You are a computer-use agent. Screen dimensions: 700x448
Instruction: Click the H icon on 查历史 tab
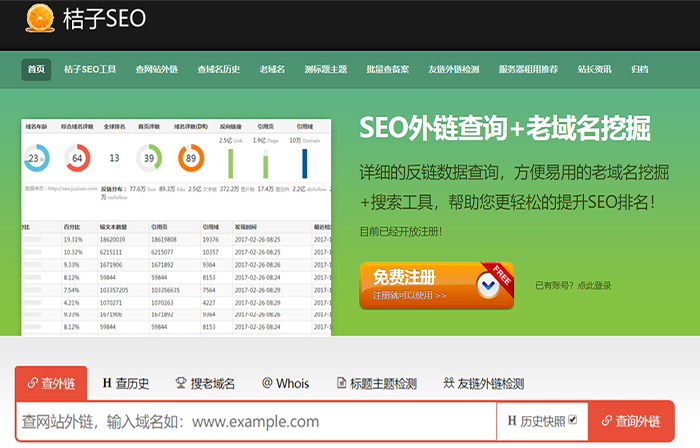point(107,383)
